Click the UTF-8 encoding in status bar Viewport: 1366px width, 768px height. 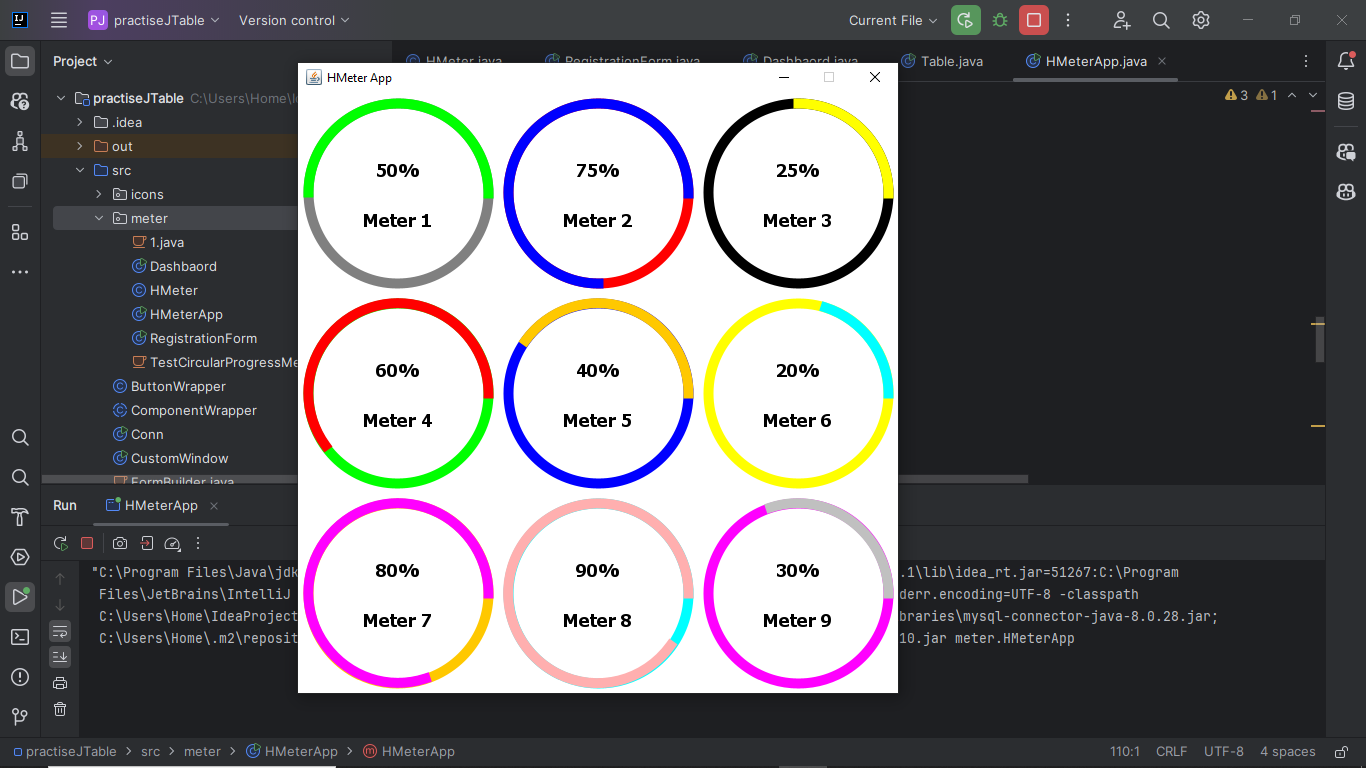tap(1224, 752)
